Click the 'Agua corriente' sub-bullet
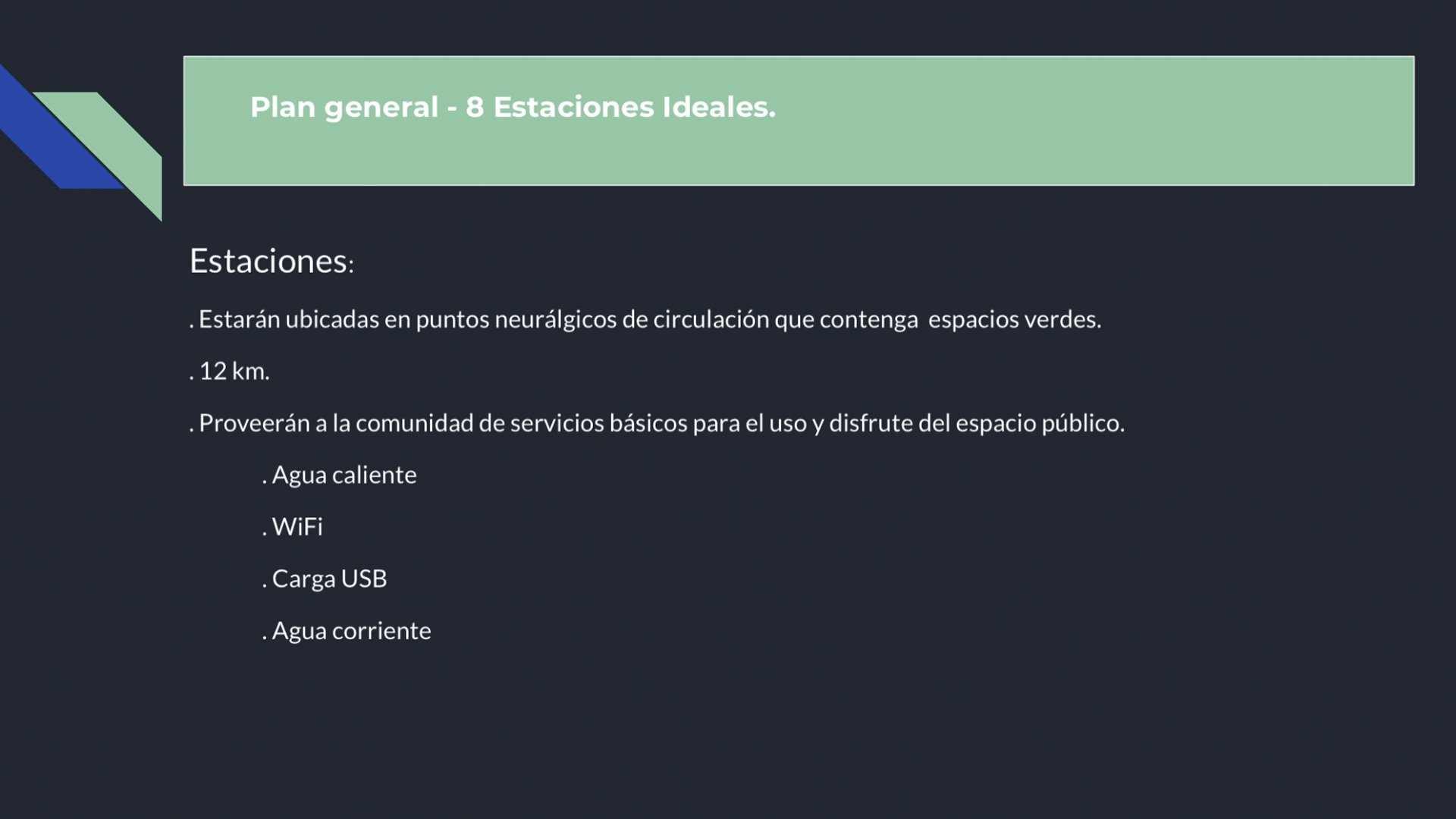1456x819 pixels. click(x=347, y=631)
